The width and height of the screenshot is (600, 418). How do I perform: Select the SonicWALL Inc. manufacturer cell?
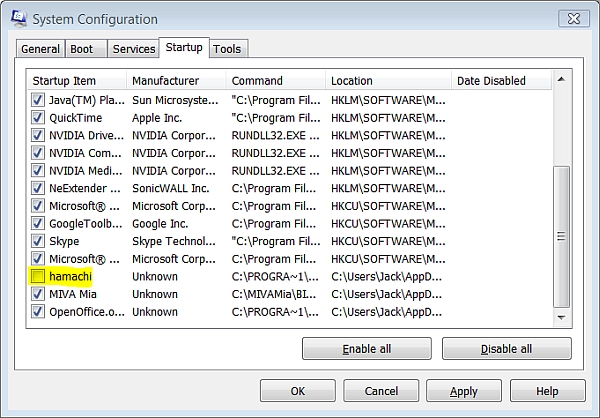[171, 188]
